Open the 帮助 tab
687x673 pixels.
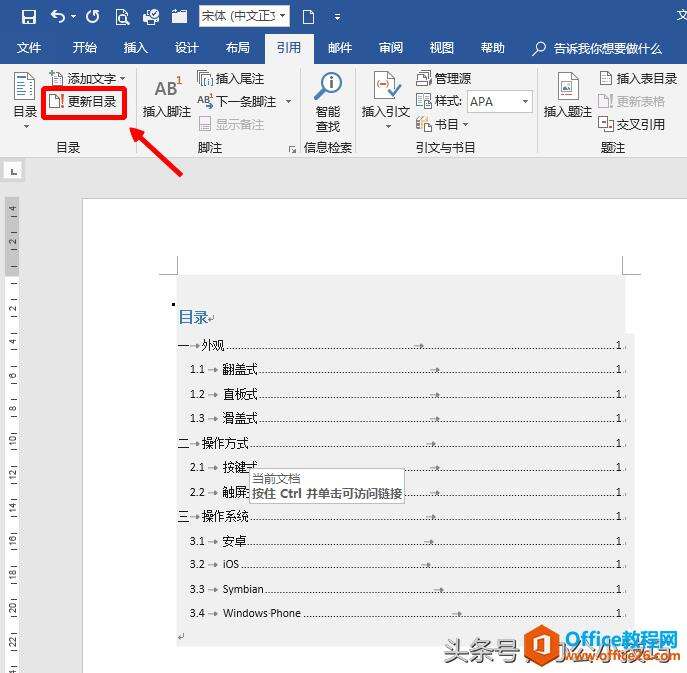tap(492, 47)
